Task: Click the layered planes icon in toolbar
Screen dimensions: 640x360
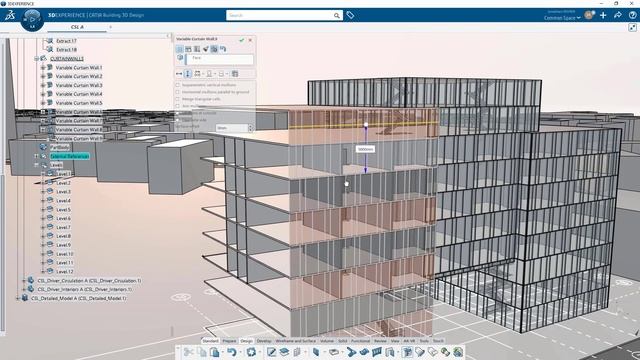Action: [284, 352]
